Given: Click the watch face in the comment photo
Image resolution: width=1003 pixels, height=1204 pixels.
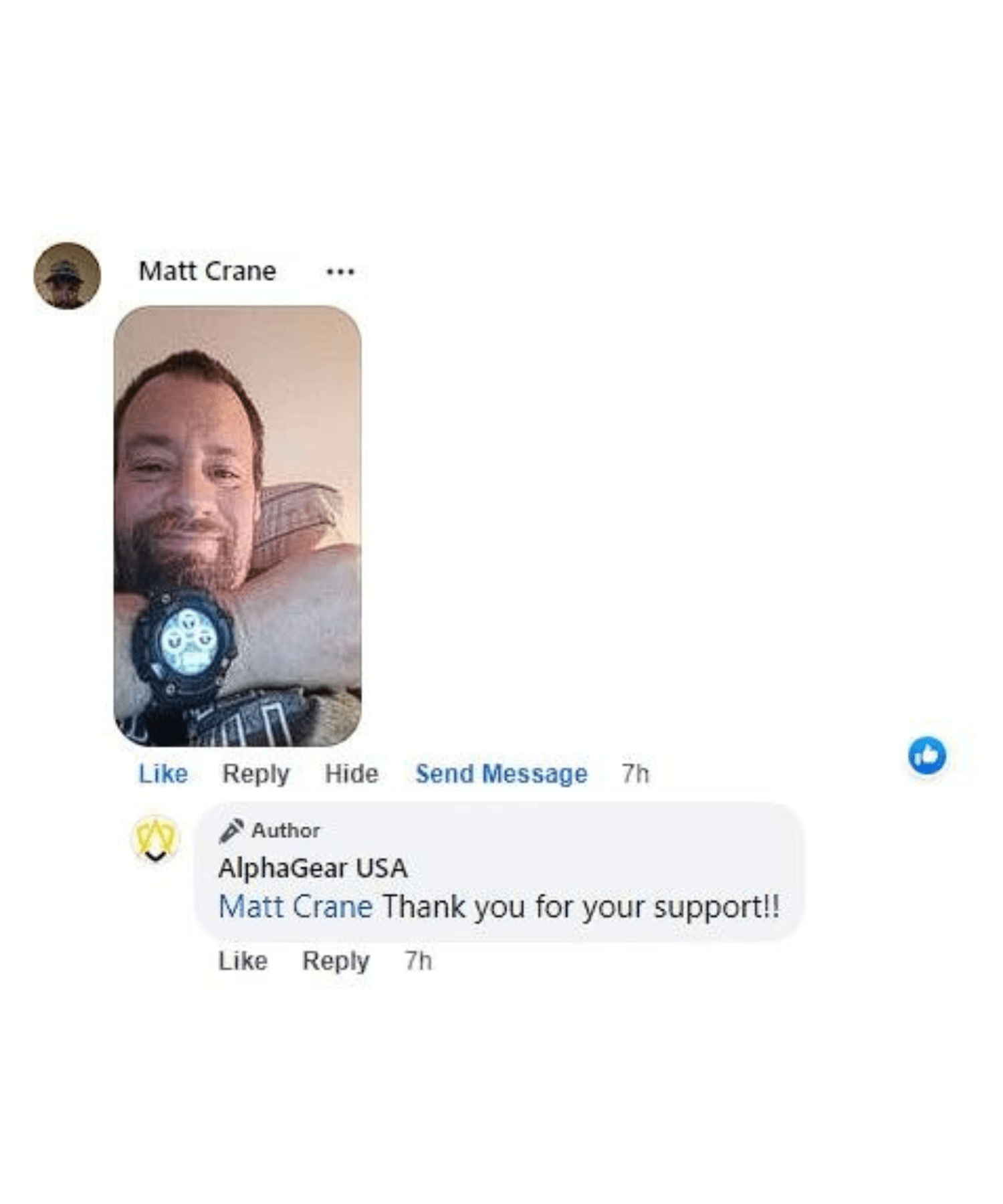Looking at the screenshot, I should [x=189, y=641].
